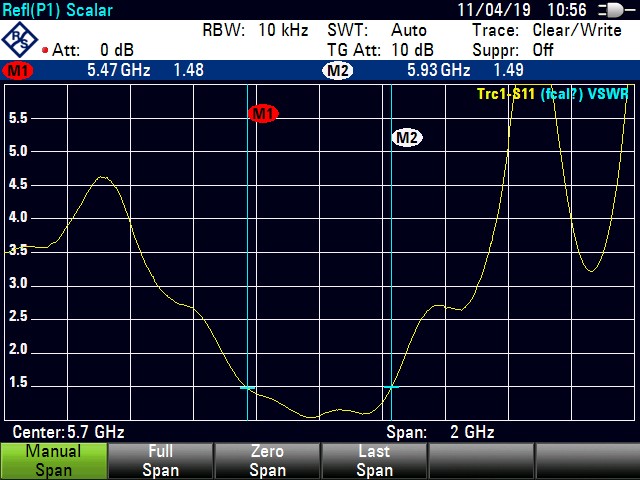Click the Trc1-S11 VSWR trace label
640x480 pixels.
(x=553, y=95)
